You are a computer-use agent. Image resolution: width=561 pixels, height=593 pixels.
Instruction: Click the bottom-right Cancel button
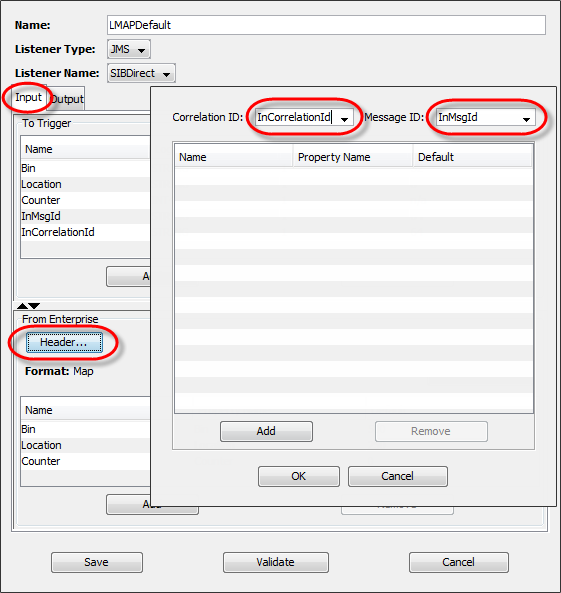pos(458,562)
